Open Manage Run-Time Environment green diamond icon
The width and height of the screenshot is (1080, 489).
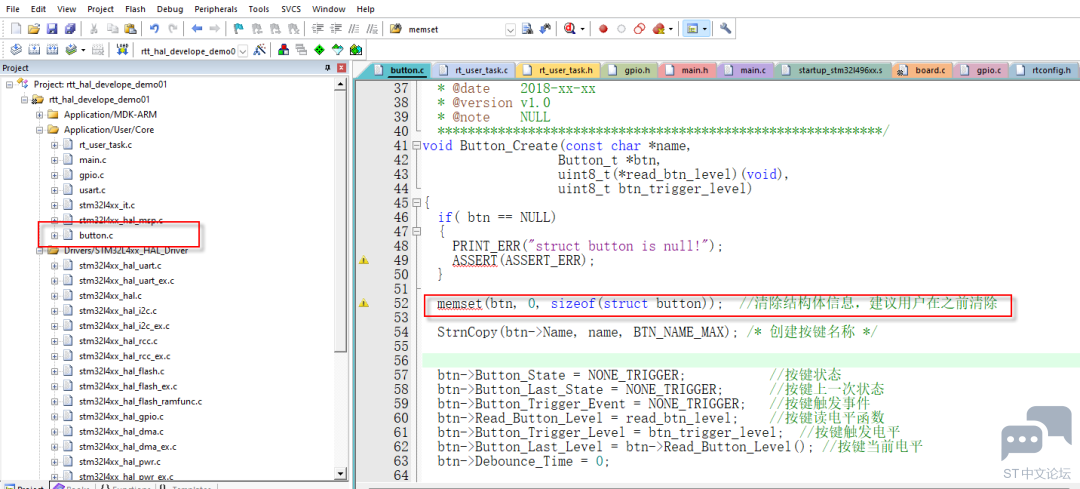(319, 50)
